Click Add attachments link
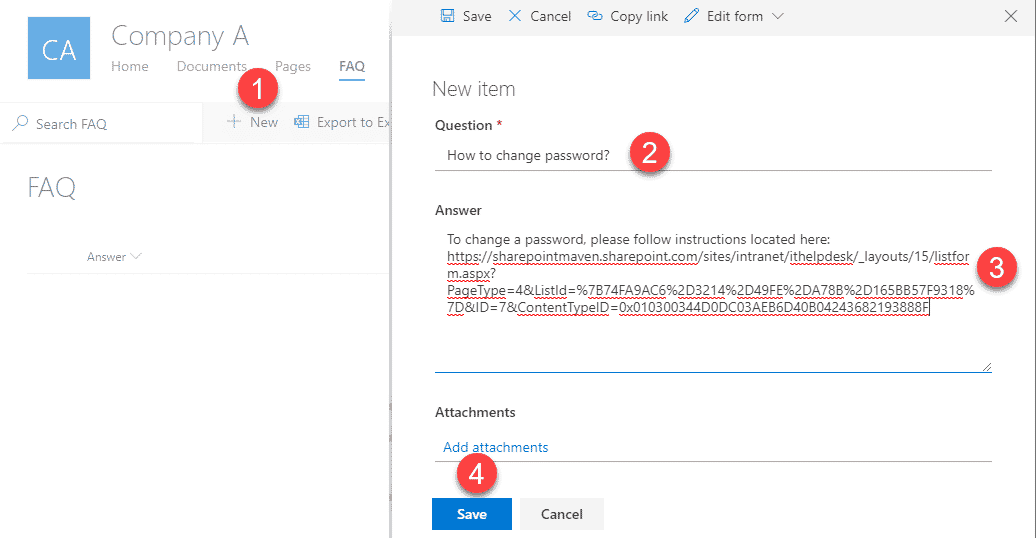This screenshot has height=538, width=1036. tap(496, 447)
